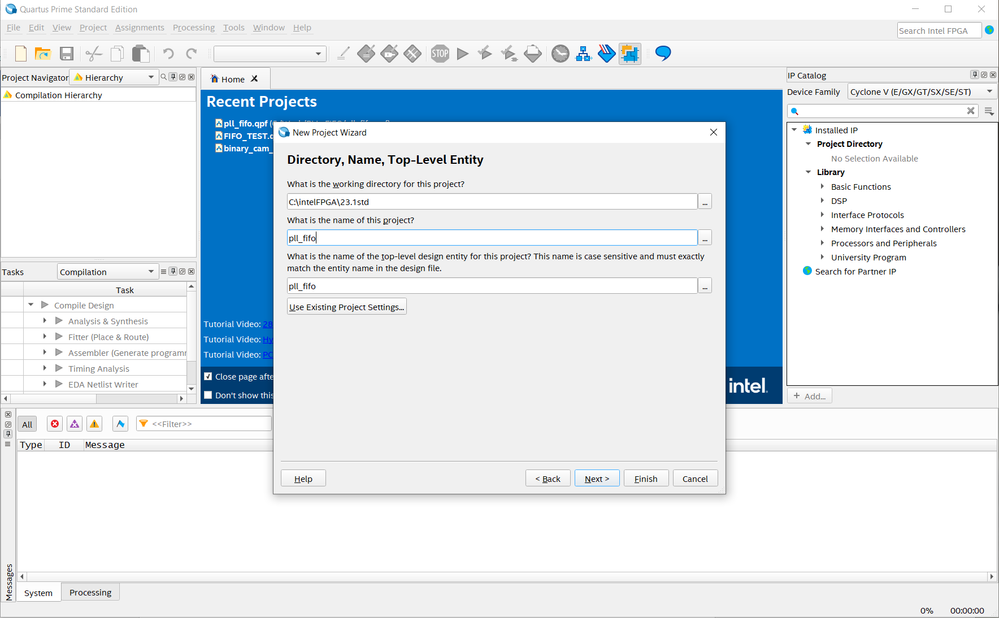Expand the Fitter (Place & Route) task
Viewport: 999px width, 618px height.
(x=45, y=336)
